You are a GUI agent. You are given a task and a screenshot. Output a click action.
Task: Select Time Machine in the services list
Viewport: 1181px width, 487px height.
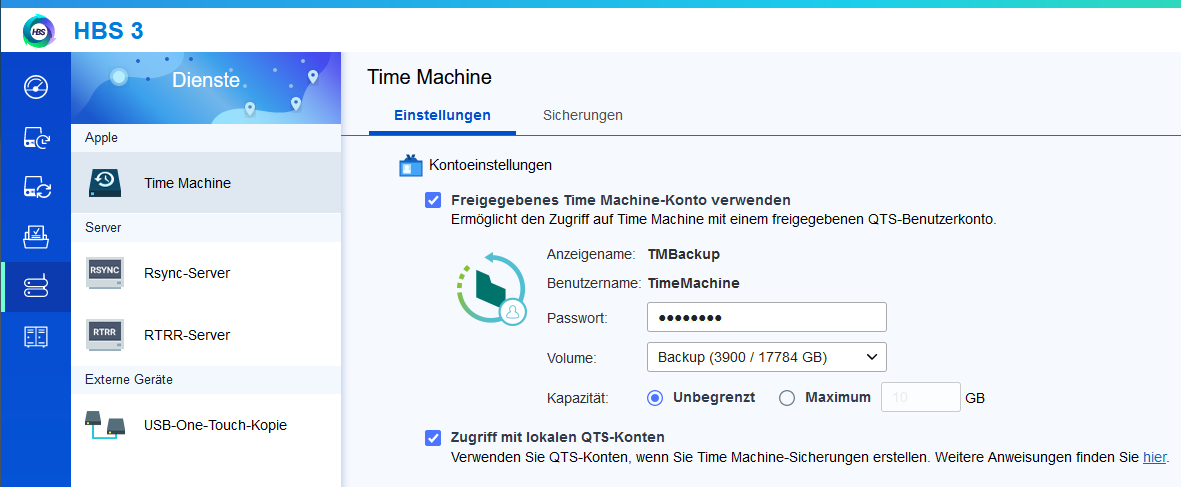[206, 183]
